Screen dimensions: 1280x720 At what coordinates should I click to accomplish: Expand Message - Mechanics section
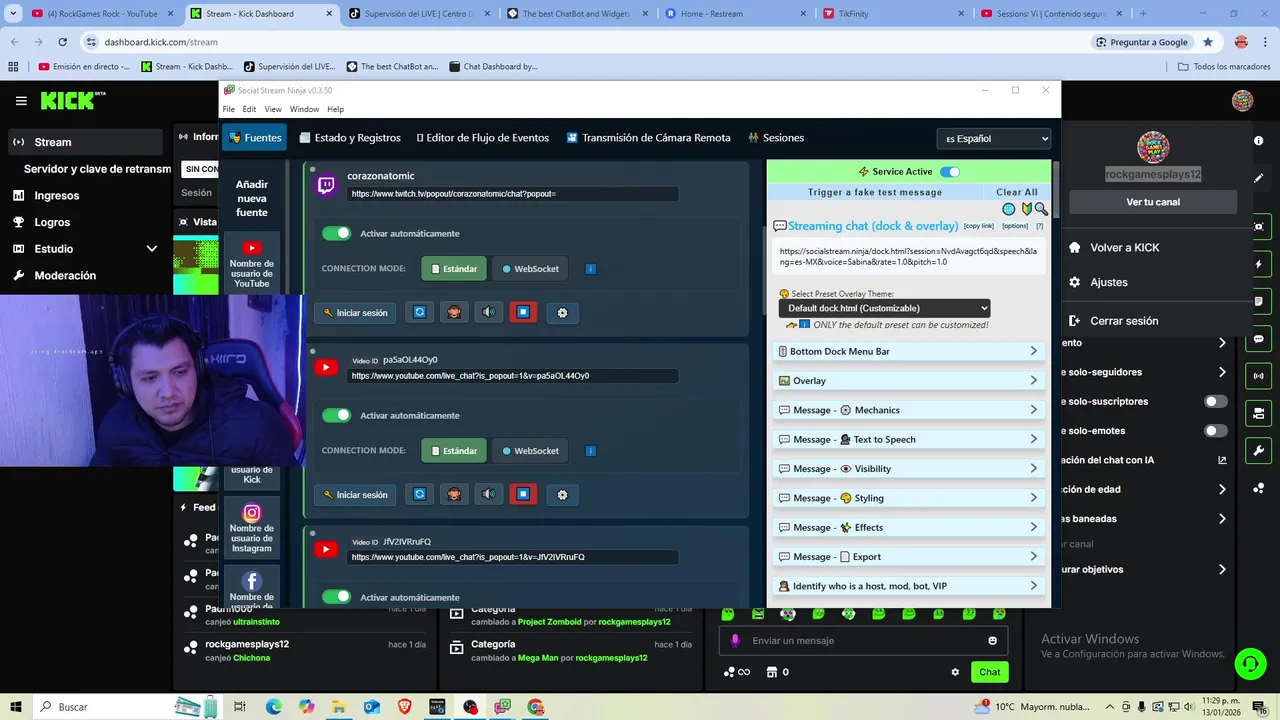coord(909,410)
